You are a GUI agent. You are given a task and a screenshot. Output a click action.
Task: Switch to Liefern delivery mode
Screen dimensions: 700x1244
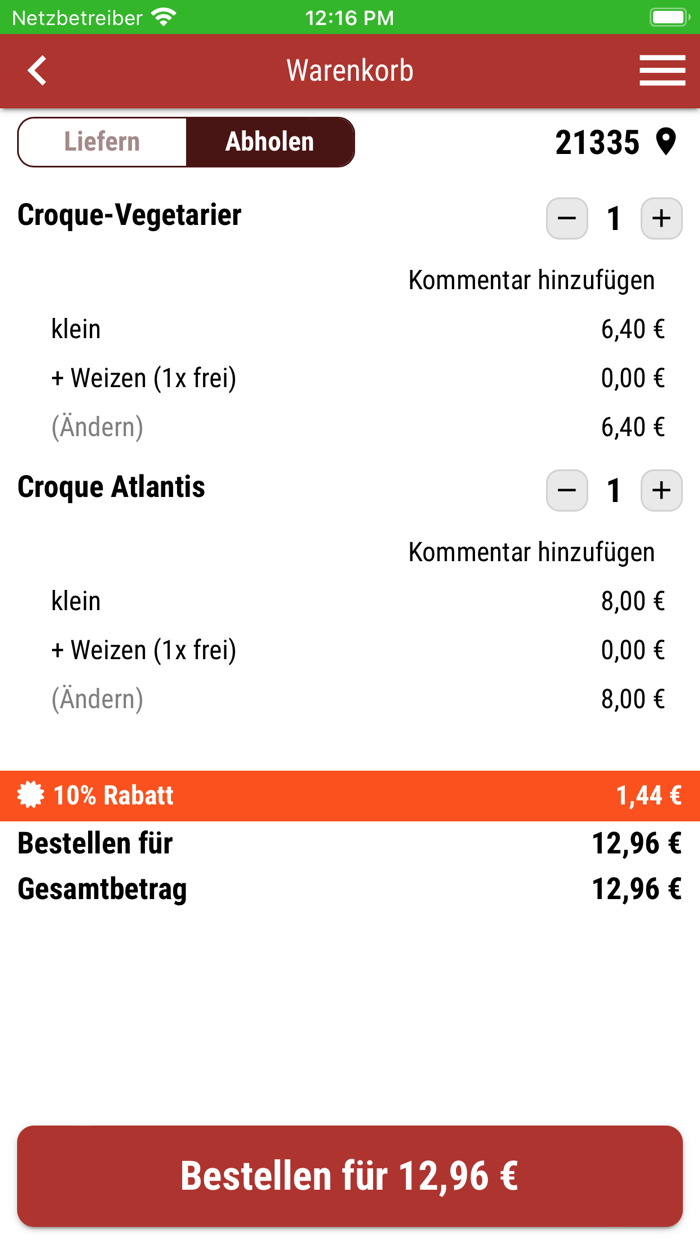coord(100,141)
